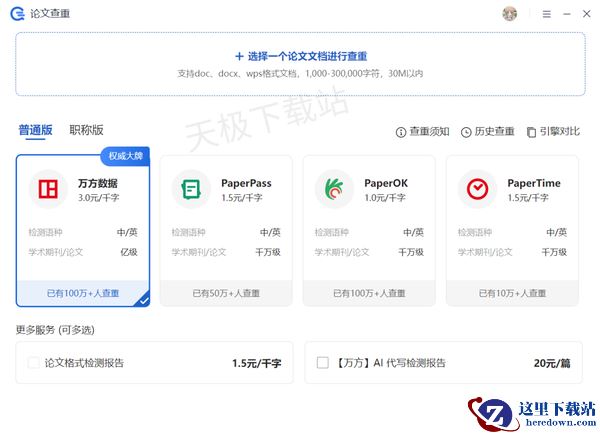
Task: Select the PaperOK engine name
Action: coord(386,183)
